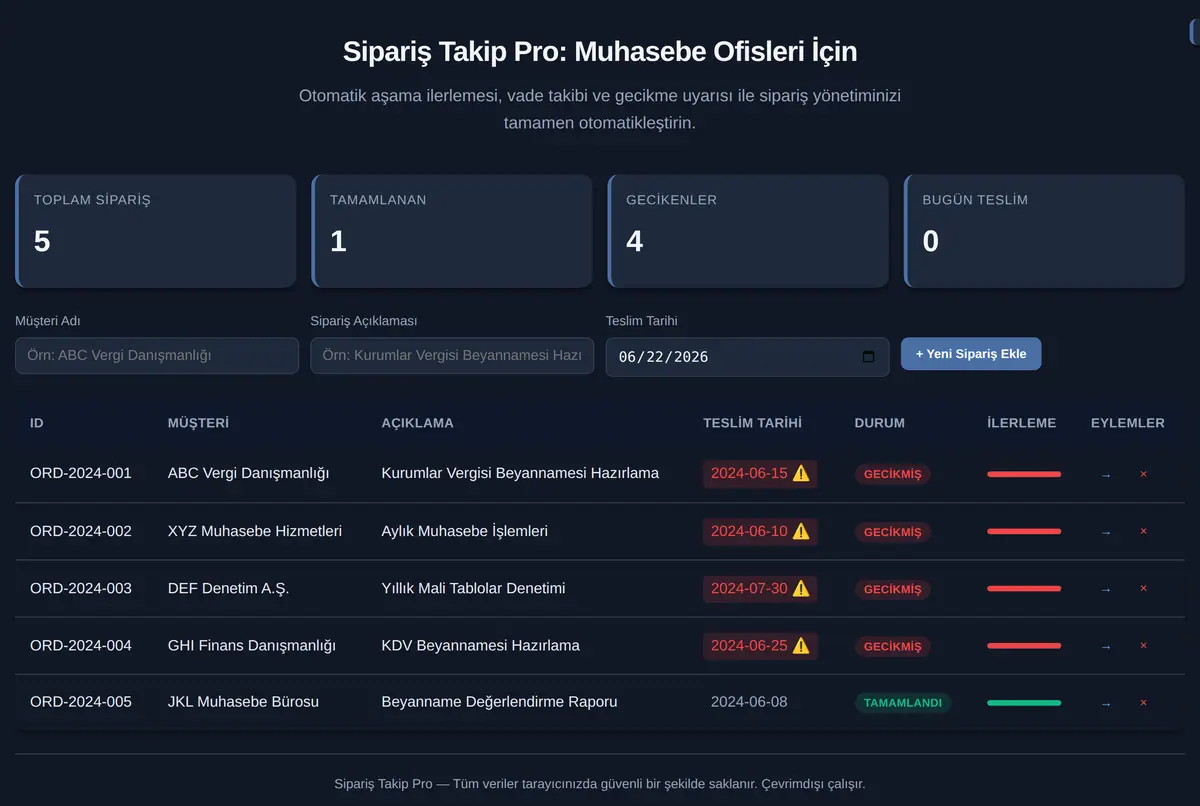The height and width of the screenshot is (806, 1200).
Task: Select the Toplam Sipariş stat card
Action: click(x=156, y=231)
